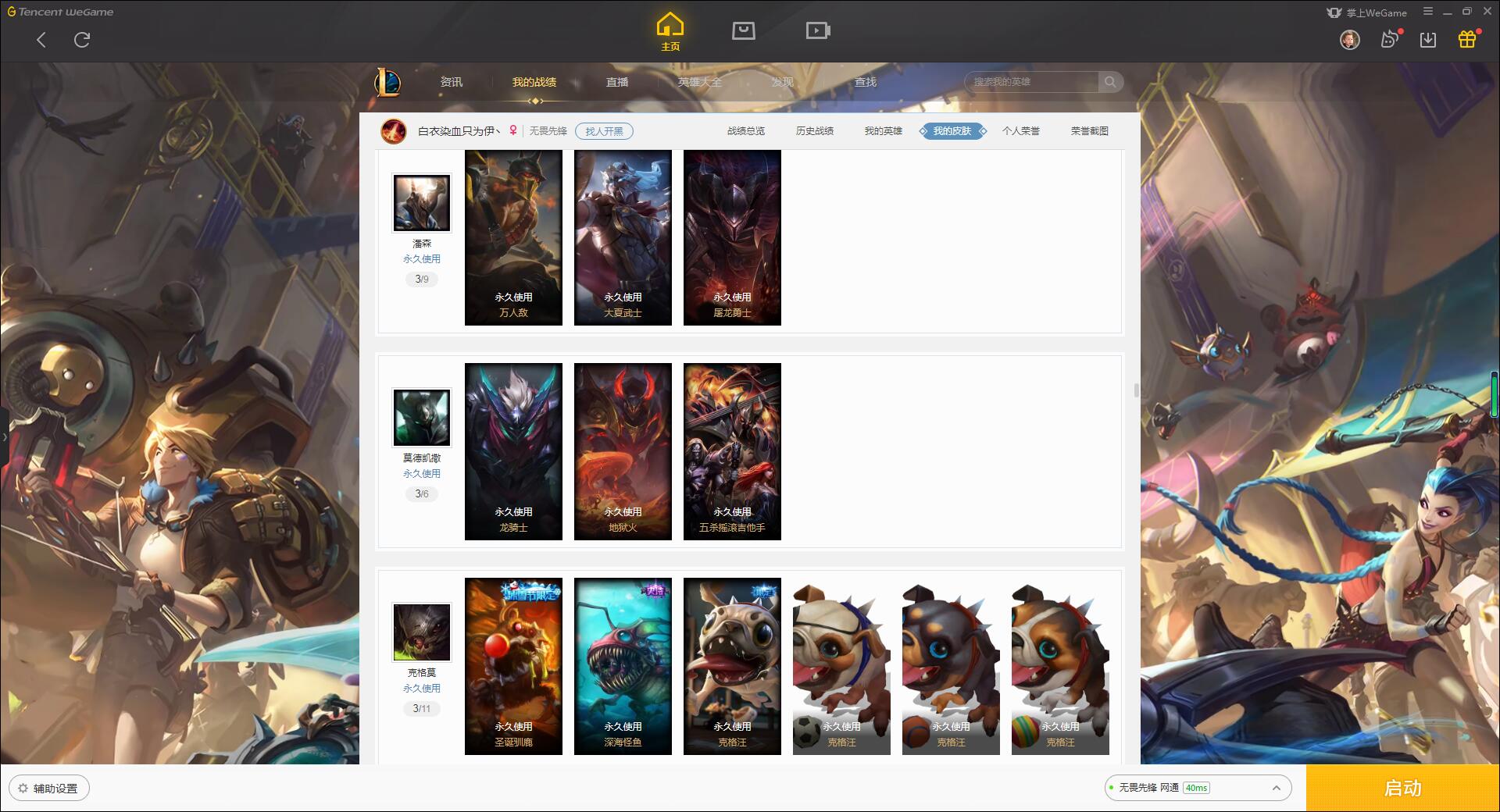Click the 3/6 skin count under 莫德凯撒
1500x812 pixels.
pyautogui.click(x=422, y=493)
